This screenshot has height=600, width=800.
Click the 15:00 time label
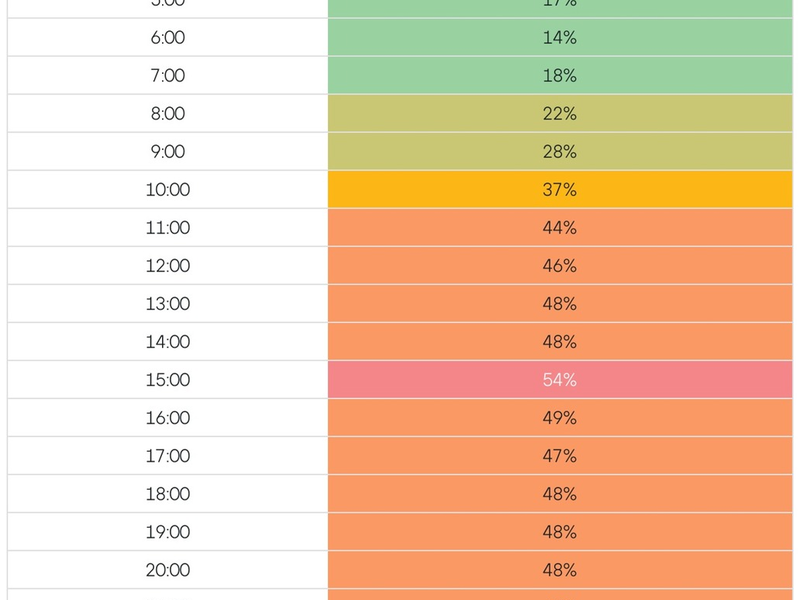168,380
